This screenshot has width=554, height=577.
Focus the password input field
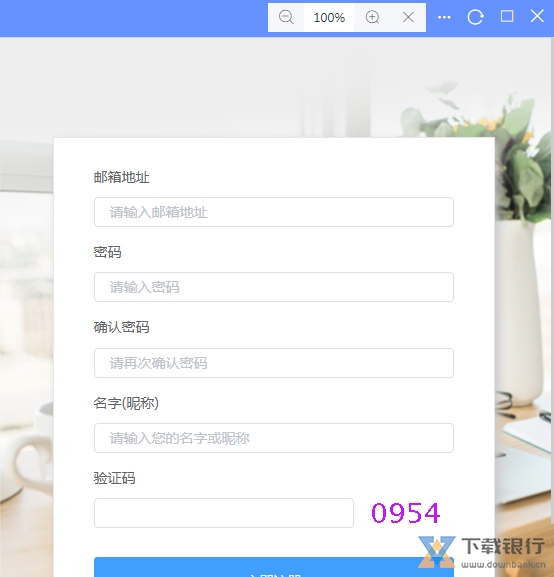coord(274,287)
